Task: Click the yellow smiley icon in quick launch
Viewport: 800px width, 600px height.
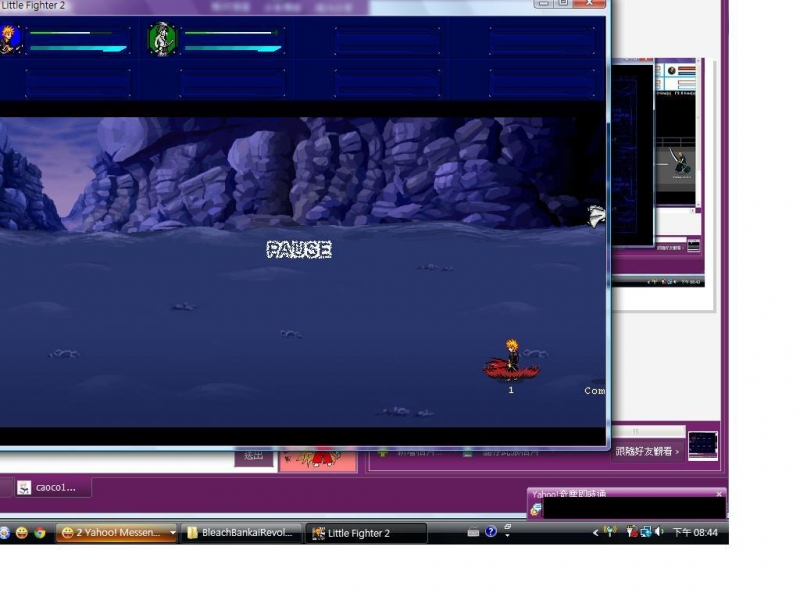Action: [x=21, y=533]
